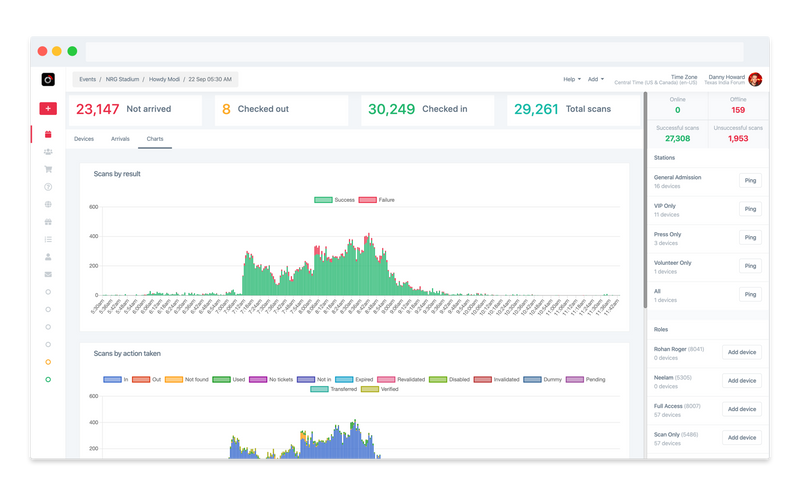Toggle the Used legend series
Screen dimensions: 800x494
coord(229,380)
